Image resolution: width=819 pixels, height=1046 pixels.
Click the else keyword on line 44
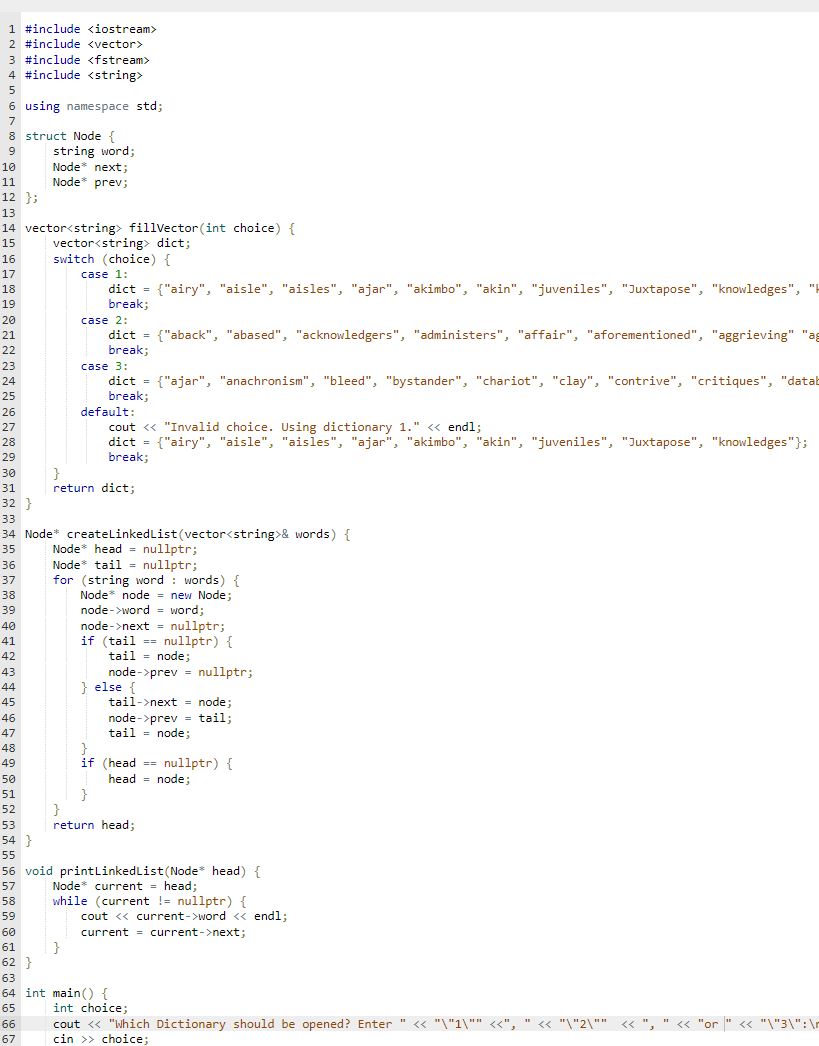point(108,686)
